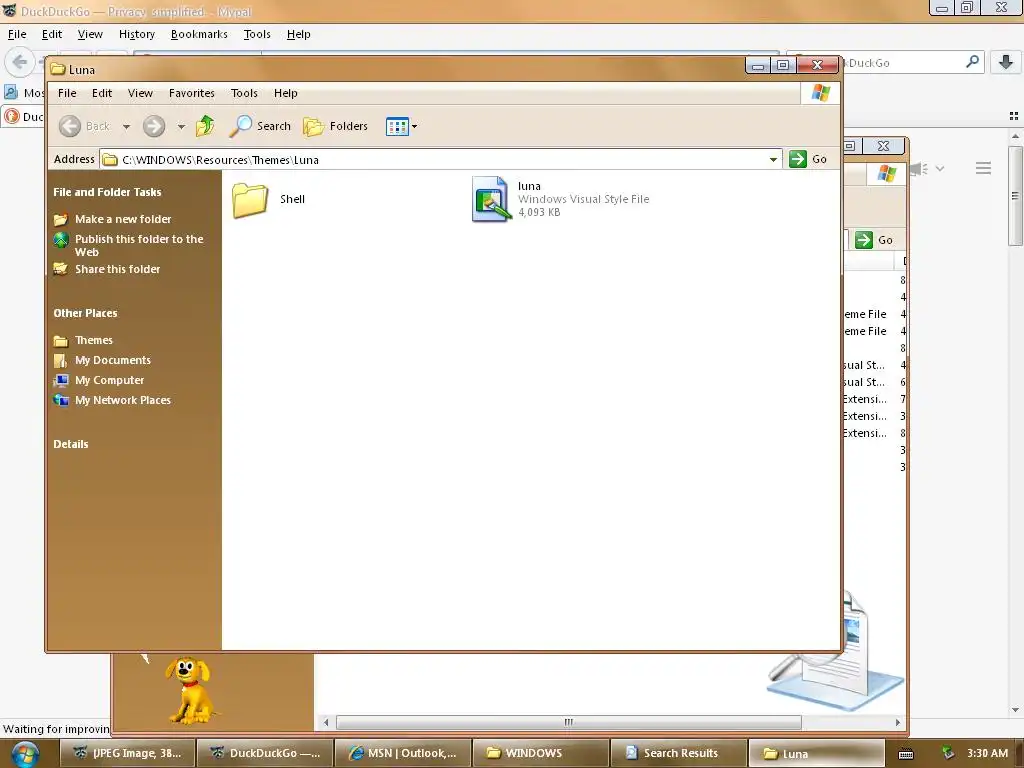This screenshot has height=768, width=1024.
Task: Click browser downloads arrow icon
Action: (1006, 62)
